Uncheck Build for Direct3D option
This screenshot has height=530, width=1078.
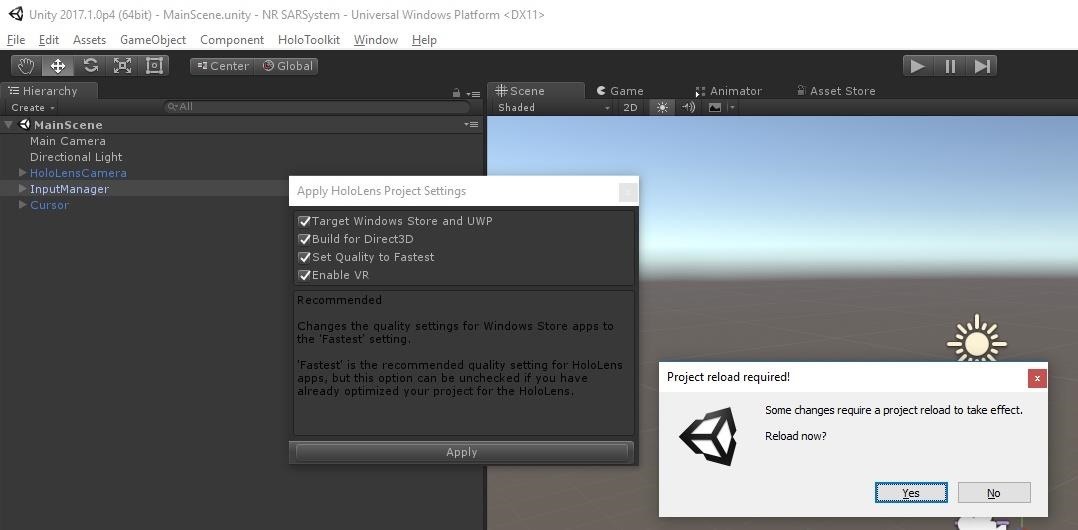[x=305, y=239]
